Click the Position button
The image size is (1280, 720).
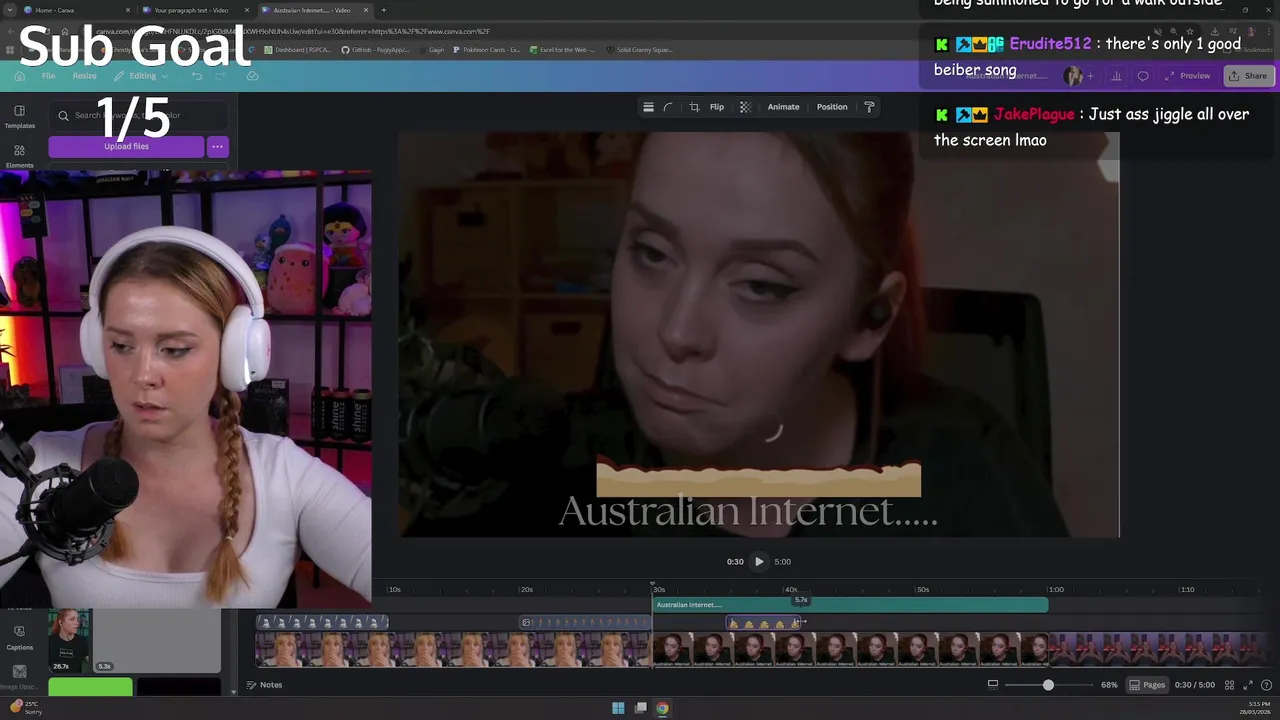click(832, 107)
